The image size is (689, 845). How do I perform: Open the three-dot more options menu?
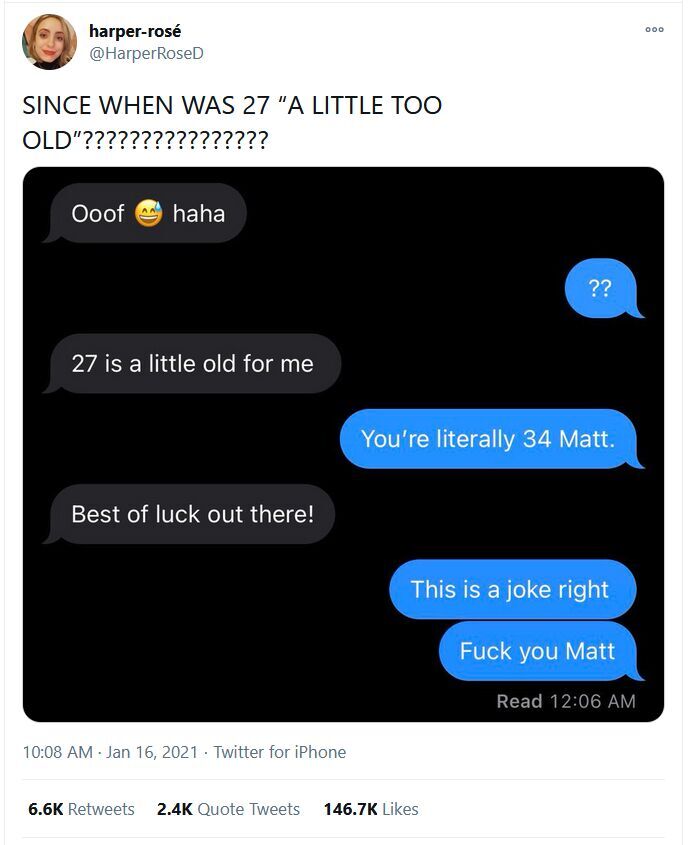(x=654, y=30)
